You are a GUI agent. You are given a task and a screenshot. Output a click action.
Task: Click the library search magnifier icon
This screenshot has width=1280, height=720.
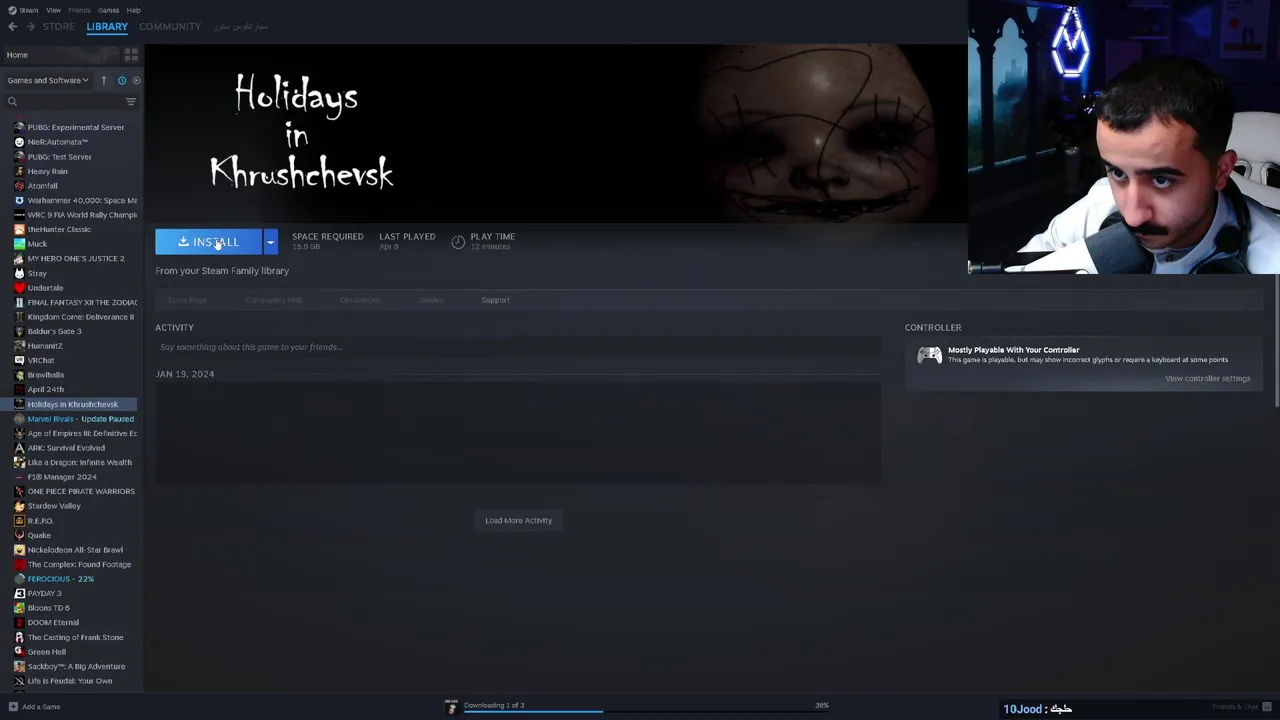point(12,102)
